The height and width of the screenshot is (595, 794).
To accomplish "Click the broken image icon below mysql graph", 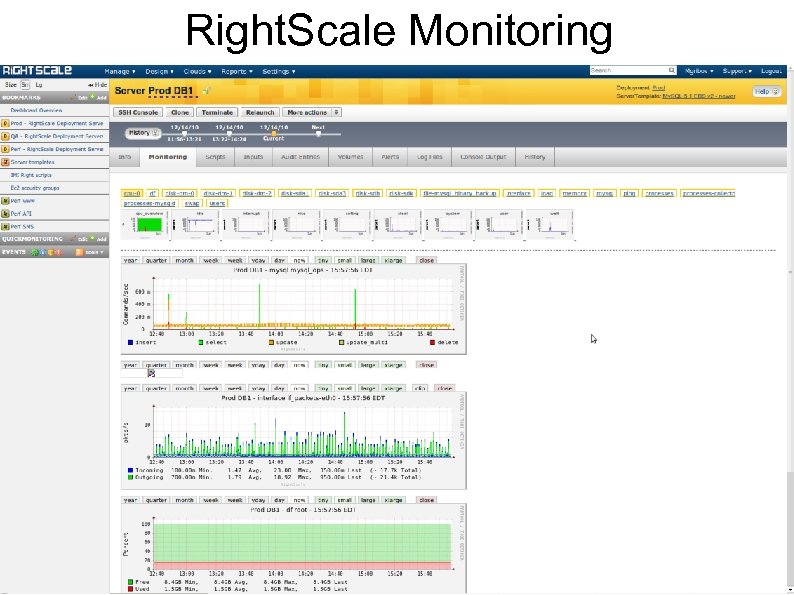I will pyautogui.click(x=151, y=373).
